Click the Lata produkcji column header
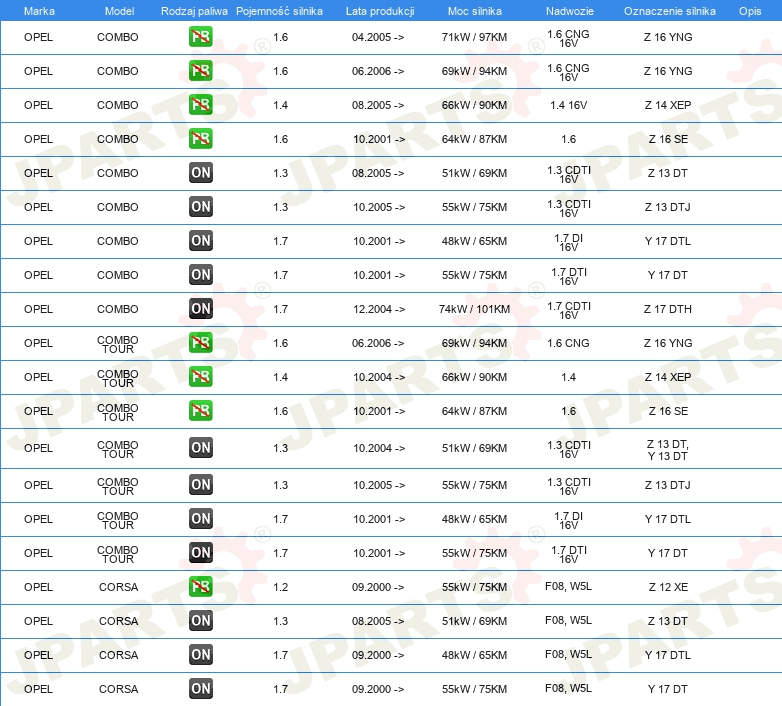This screenshot has width=782, height=706. click(x=380, y=11)
